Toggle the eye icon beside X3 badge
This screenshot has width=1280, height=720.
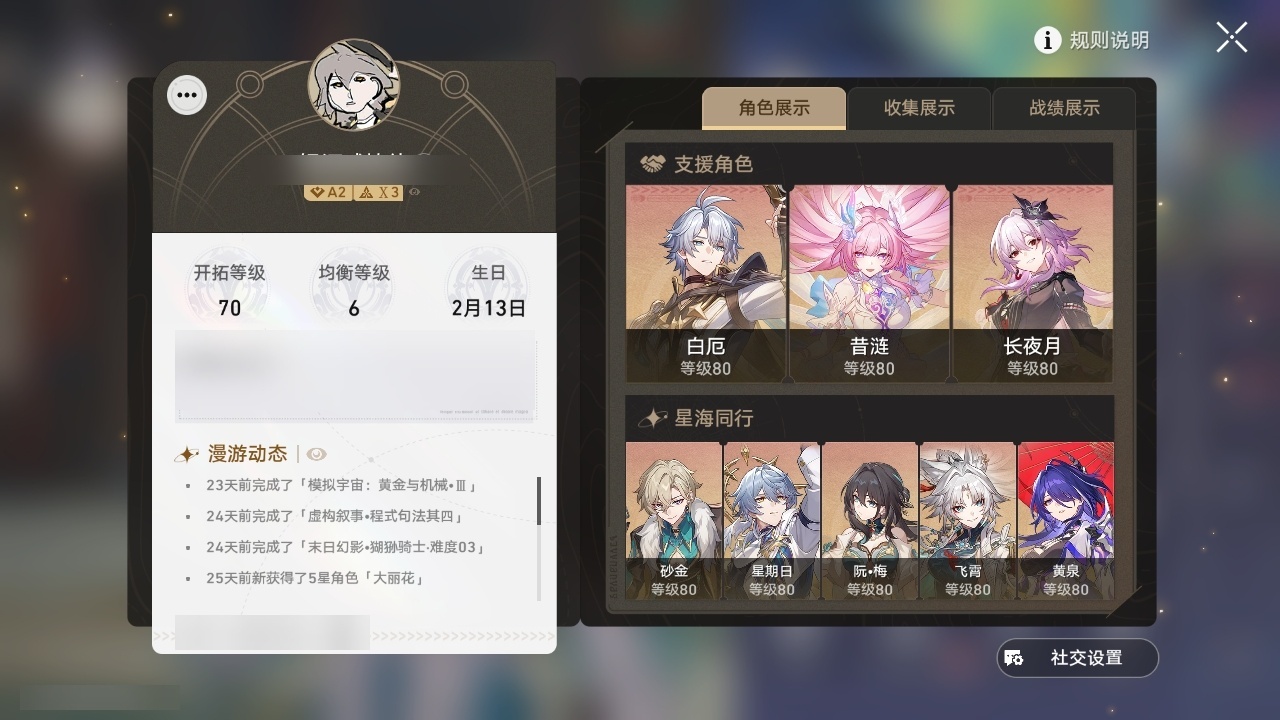pos(415,192)
